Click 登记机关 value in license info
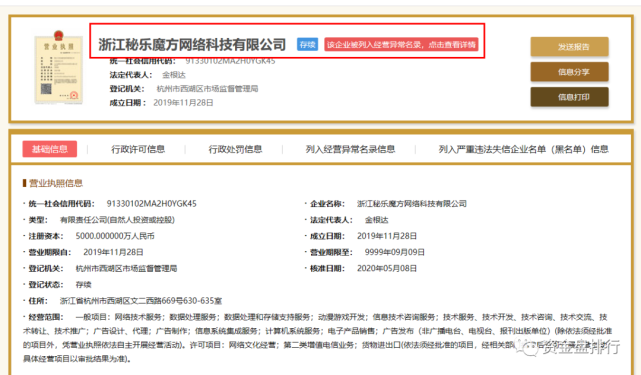The image size is (641, 375). tap(126, 268)
